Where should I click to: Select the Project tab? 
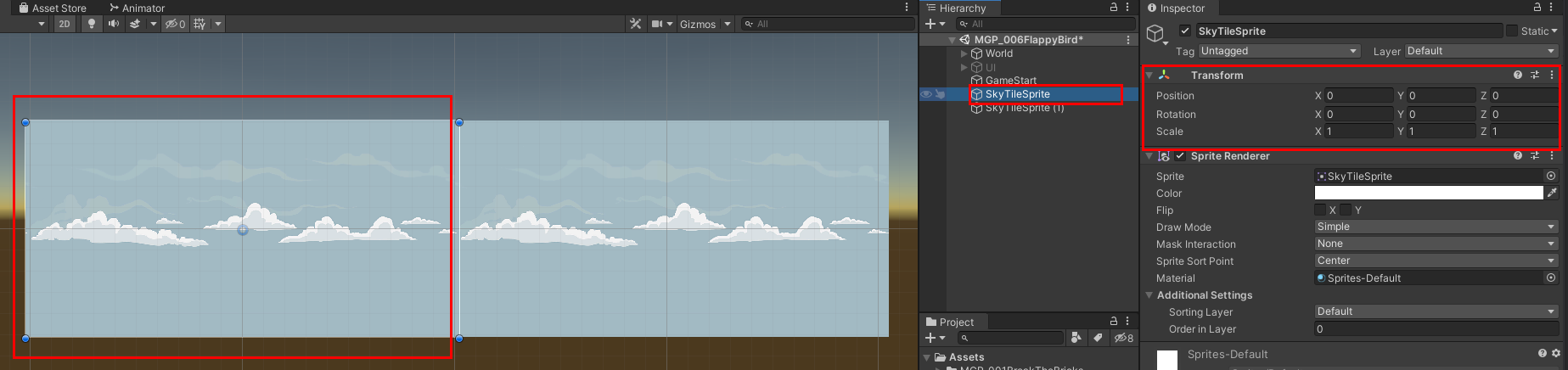click(950, 322)
